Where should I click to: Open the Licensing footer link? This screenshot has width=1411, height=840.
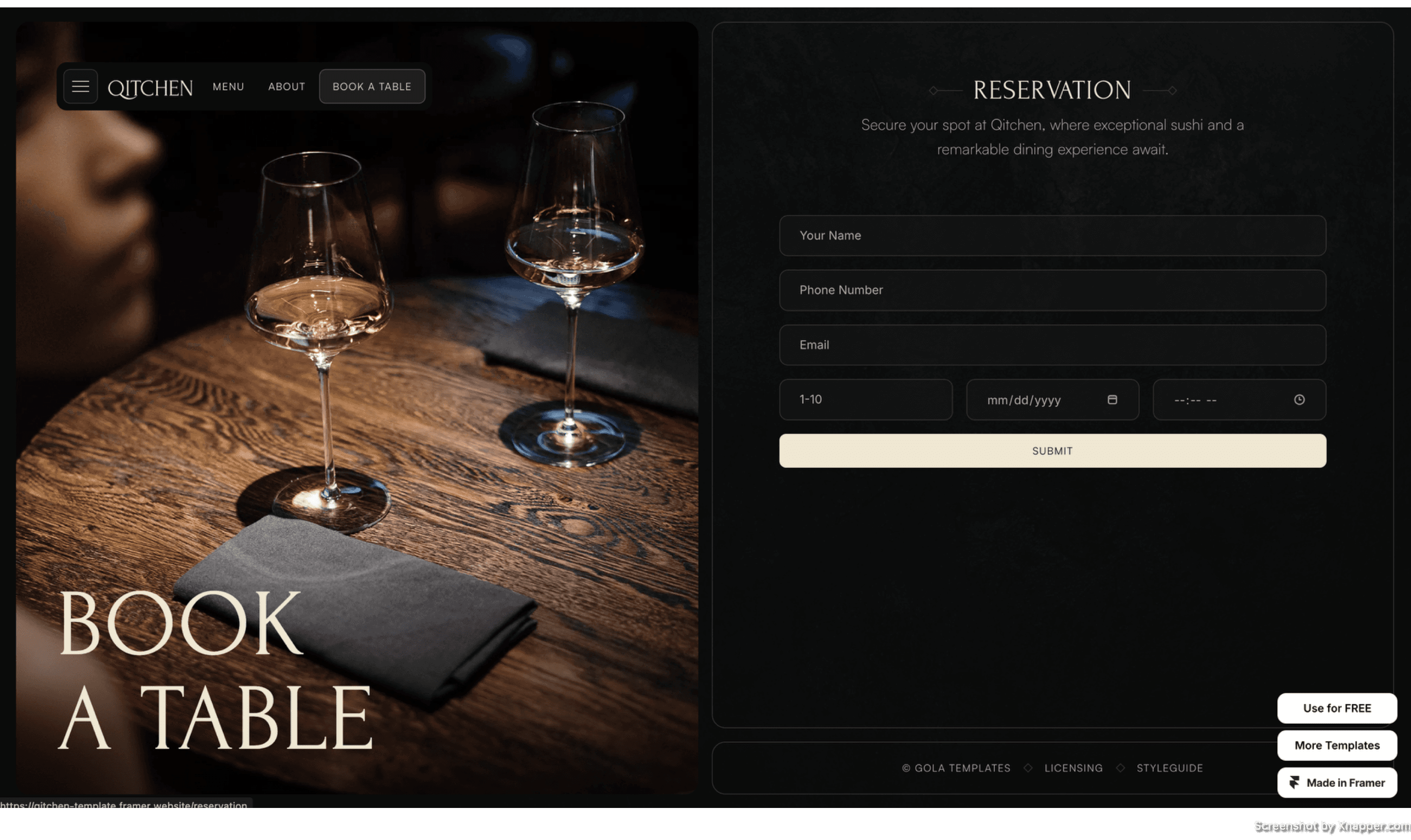(1073, 768)
